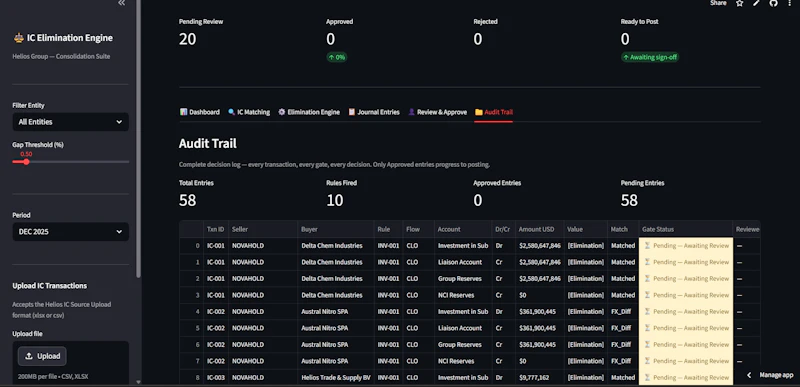Click row 0 'Delta Chem Industries' buyer cell

336,246
